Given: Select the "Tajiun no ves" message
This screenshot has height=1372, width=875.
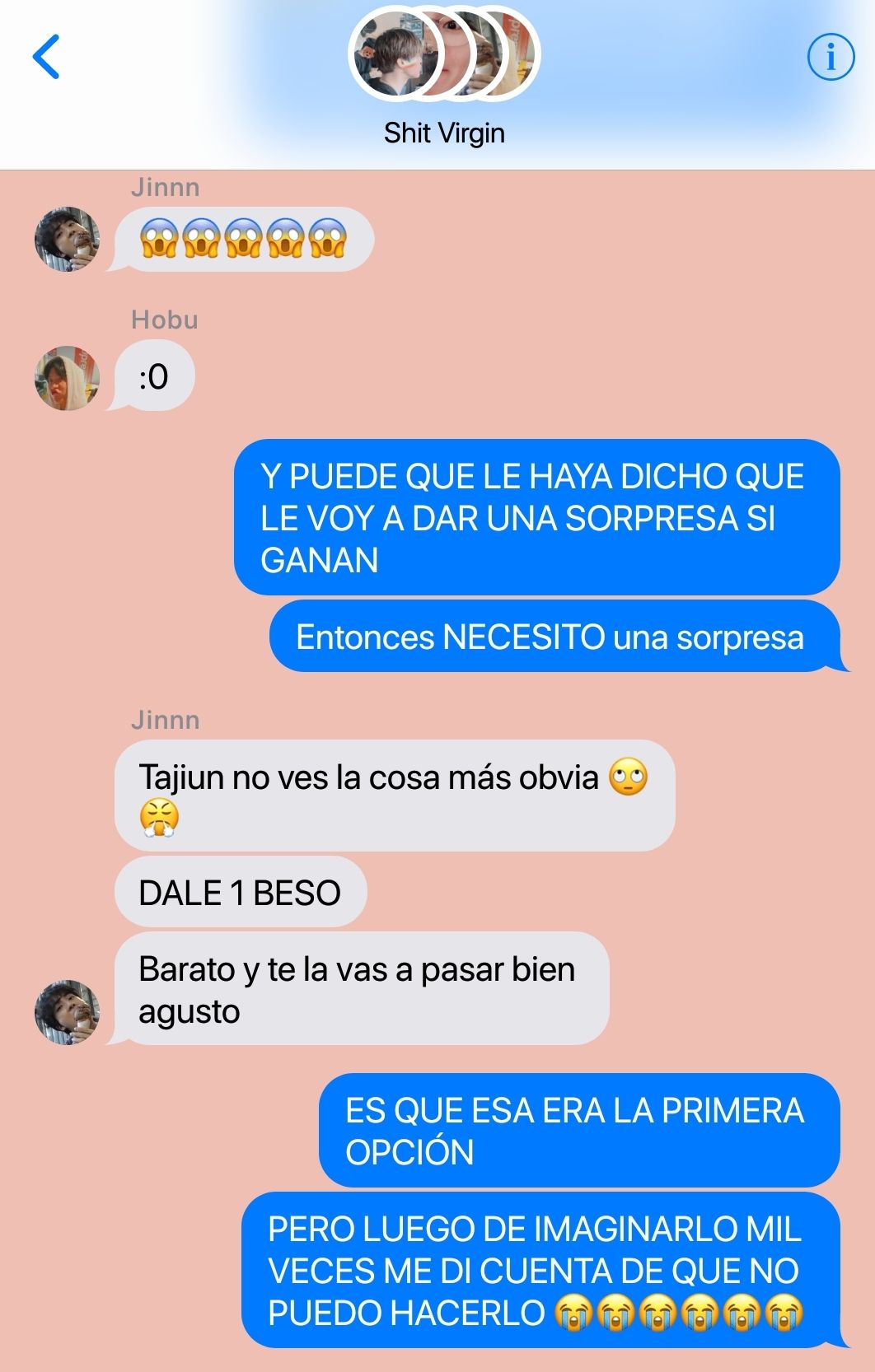Looking at the screenshot, I should pyautogui.click(x=395, y=796).
